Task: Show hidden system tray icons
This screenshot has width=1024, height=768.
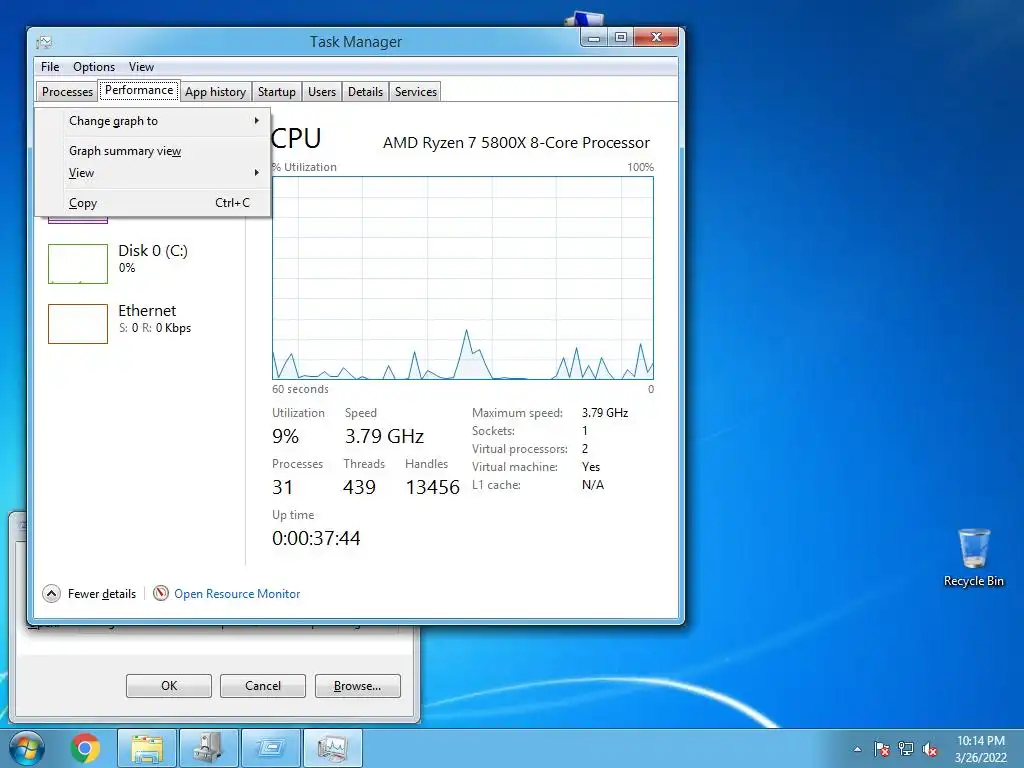Action: [x=857, y=749]
